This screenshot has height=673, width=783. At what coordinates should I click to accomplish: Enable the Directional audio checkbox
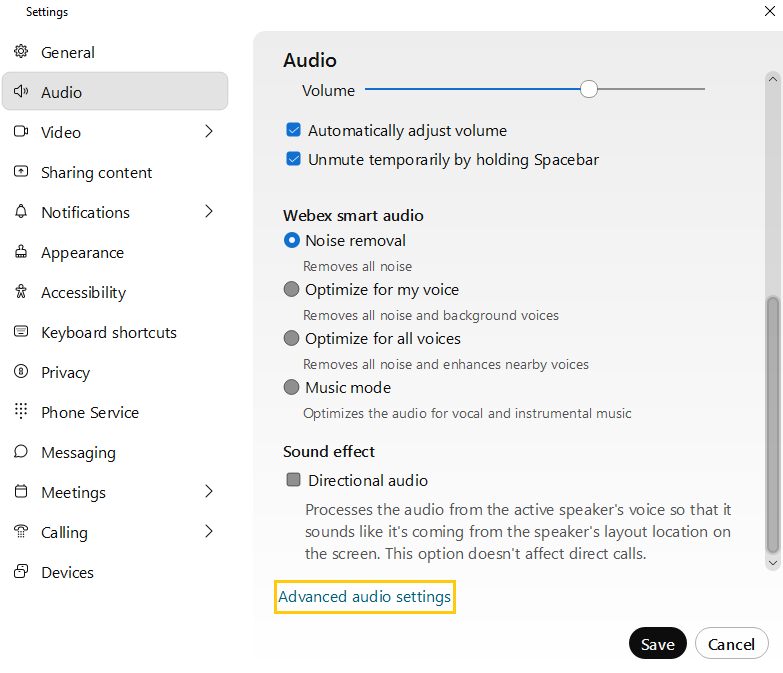pos(294,480)
